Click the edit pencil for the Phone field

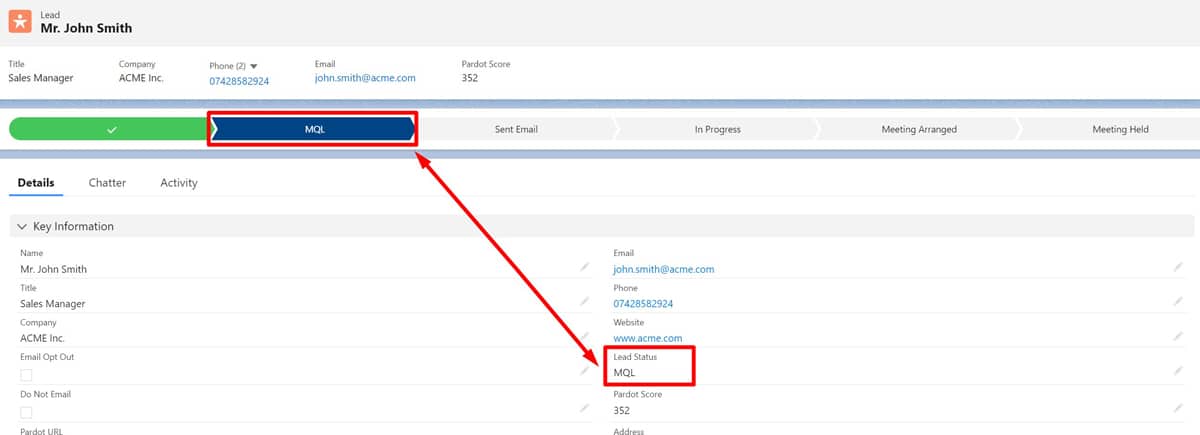[1178, 301]
